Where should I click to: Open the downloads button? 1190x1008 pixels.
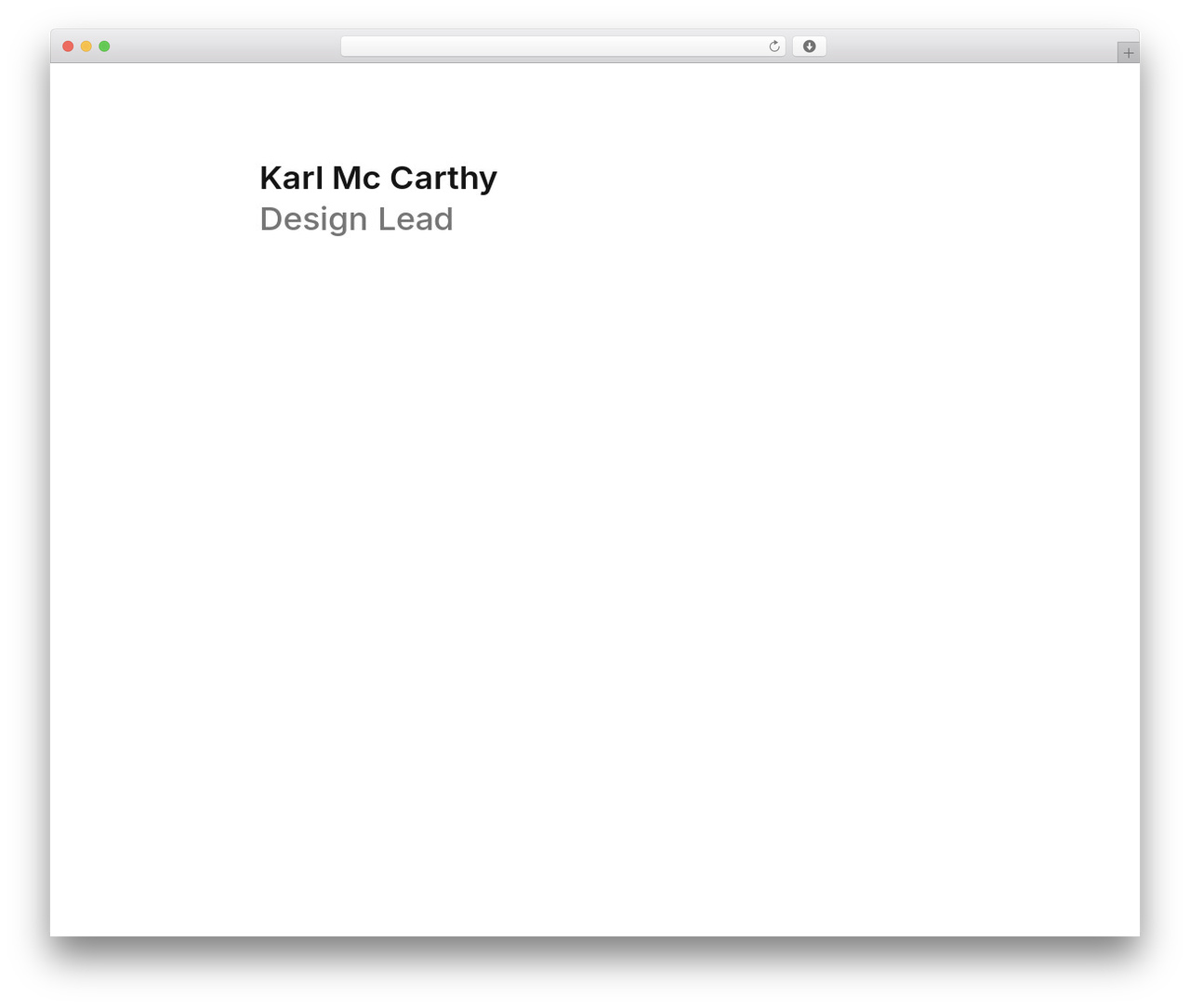[809, 46]
